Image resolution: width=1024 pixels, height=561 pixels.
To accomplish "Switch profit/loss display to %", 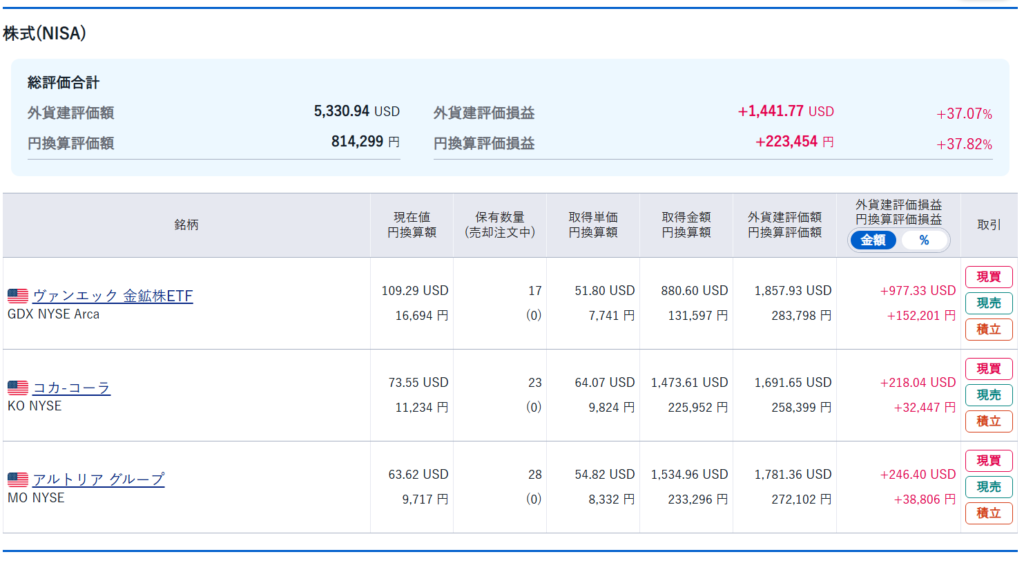I will pyautogui.click(x=923, y=240).
